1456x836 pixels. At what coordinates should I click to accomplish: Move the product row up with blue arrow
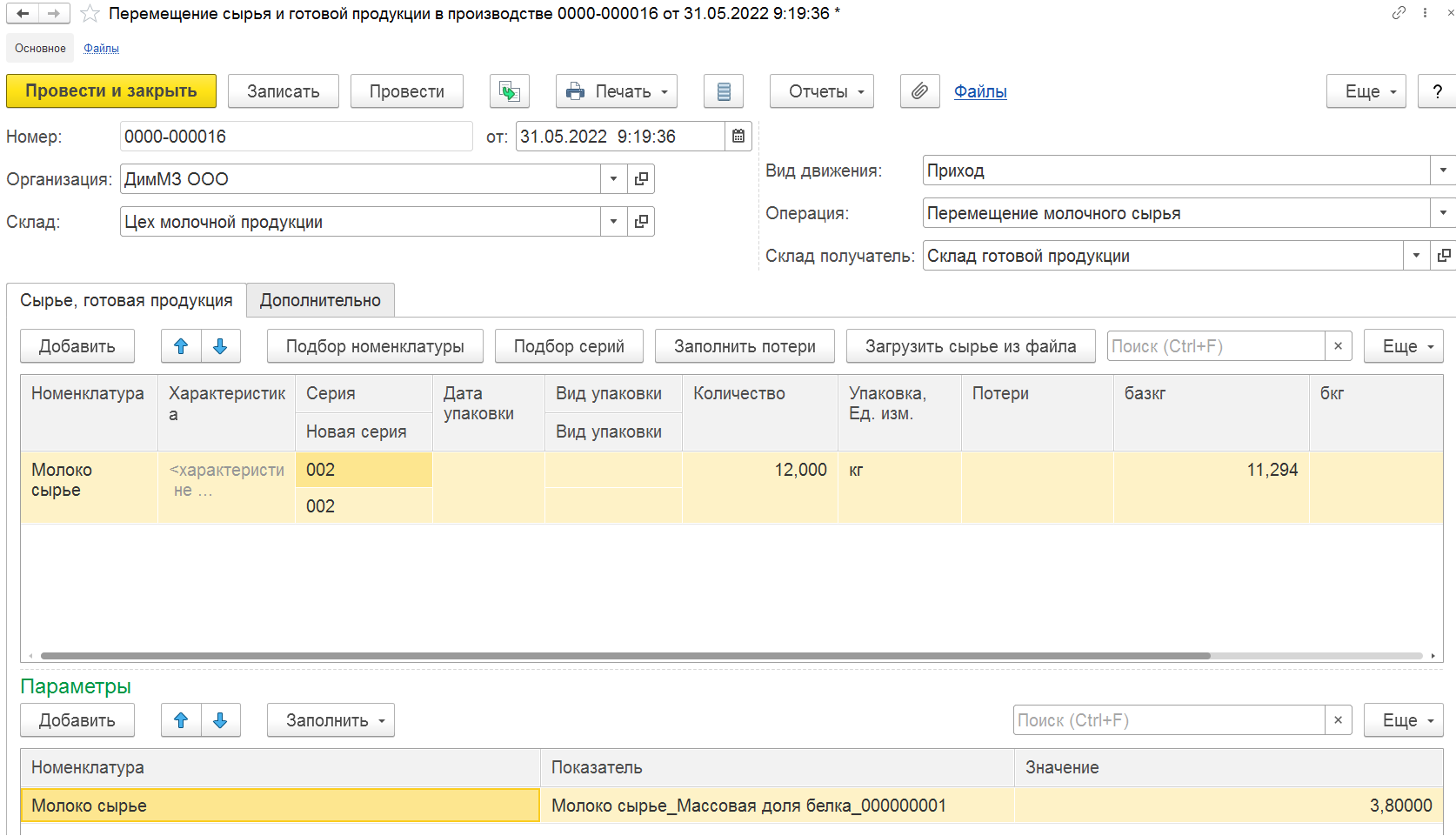[x=181, y=346]
